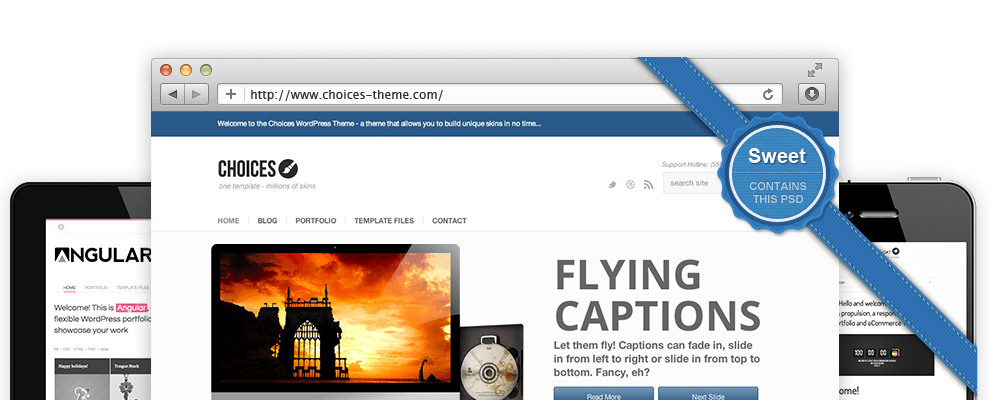Open the browser downloads button

[811, 94]
